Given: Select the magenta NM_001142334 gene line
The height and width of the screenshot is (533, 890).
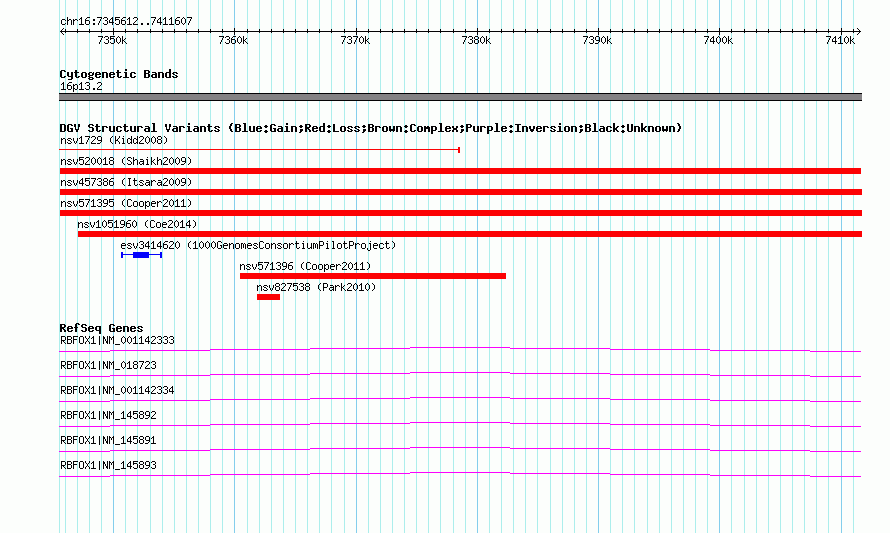Looking at the screenshot, I should tap(460, 399).
